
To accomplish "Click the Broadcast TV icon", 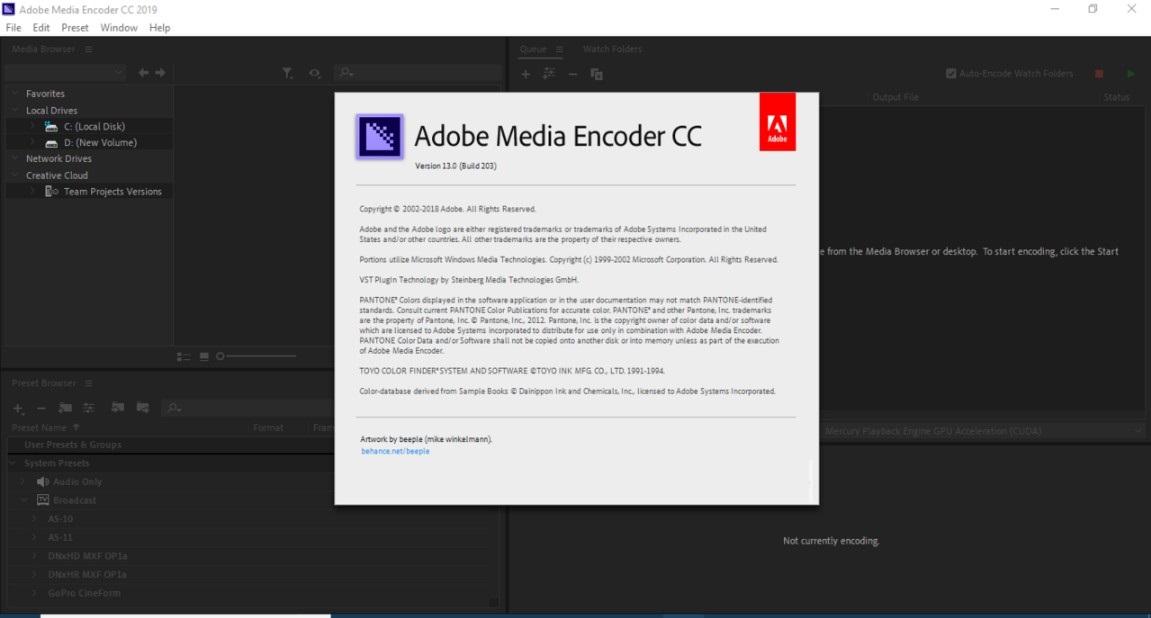I will 43,501.
